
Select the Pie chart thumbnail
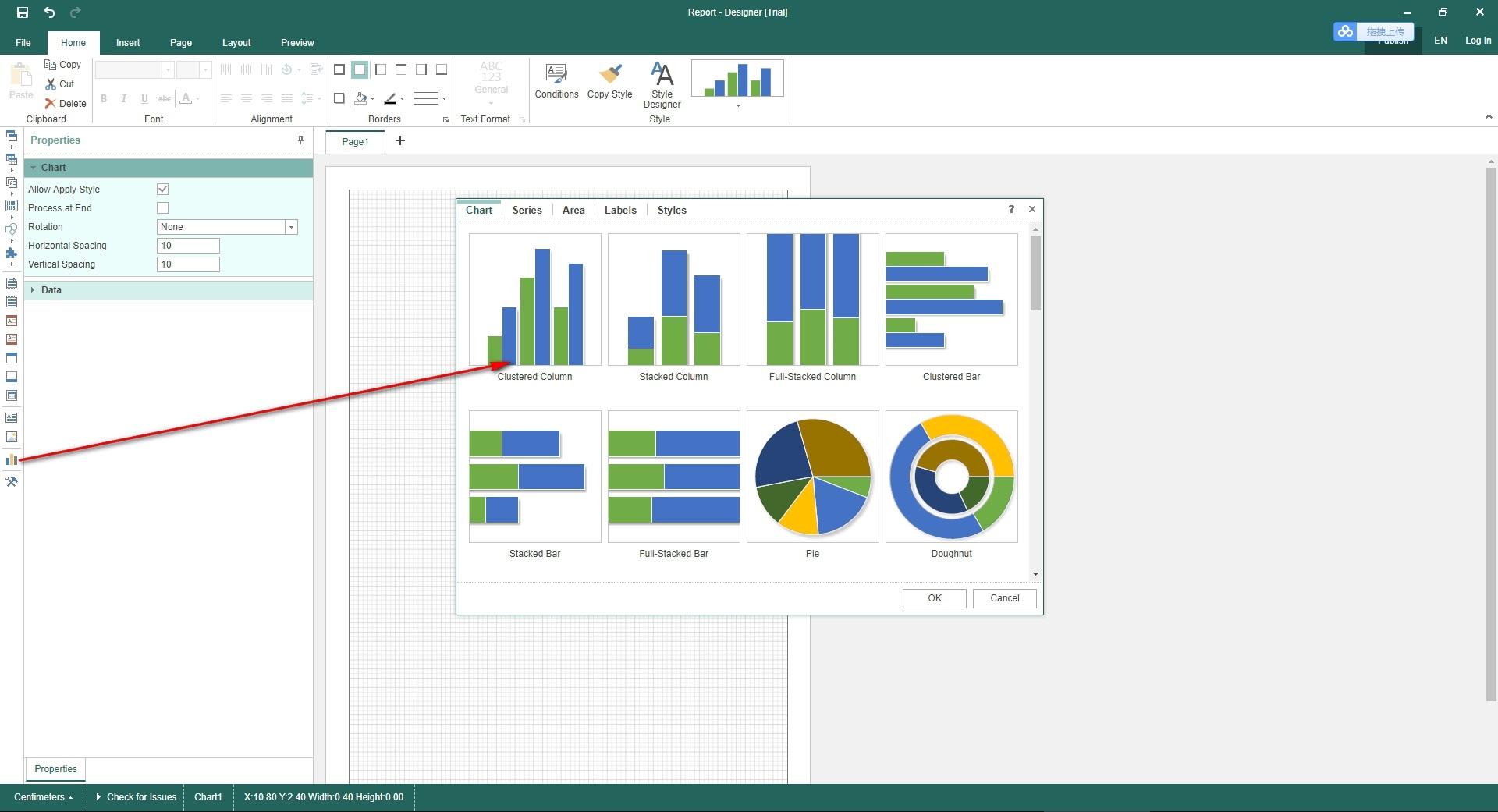pyautogui.click(x=812, y=477)
